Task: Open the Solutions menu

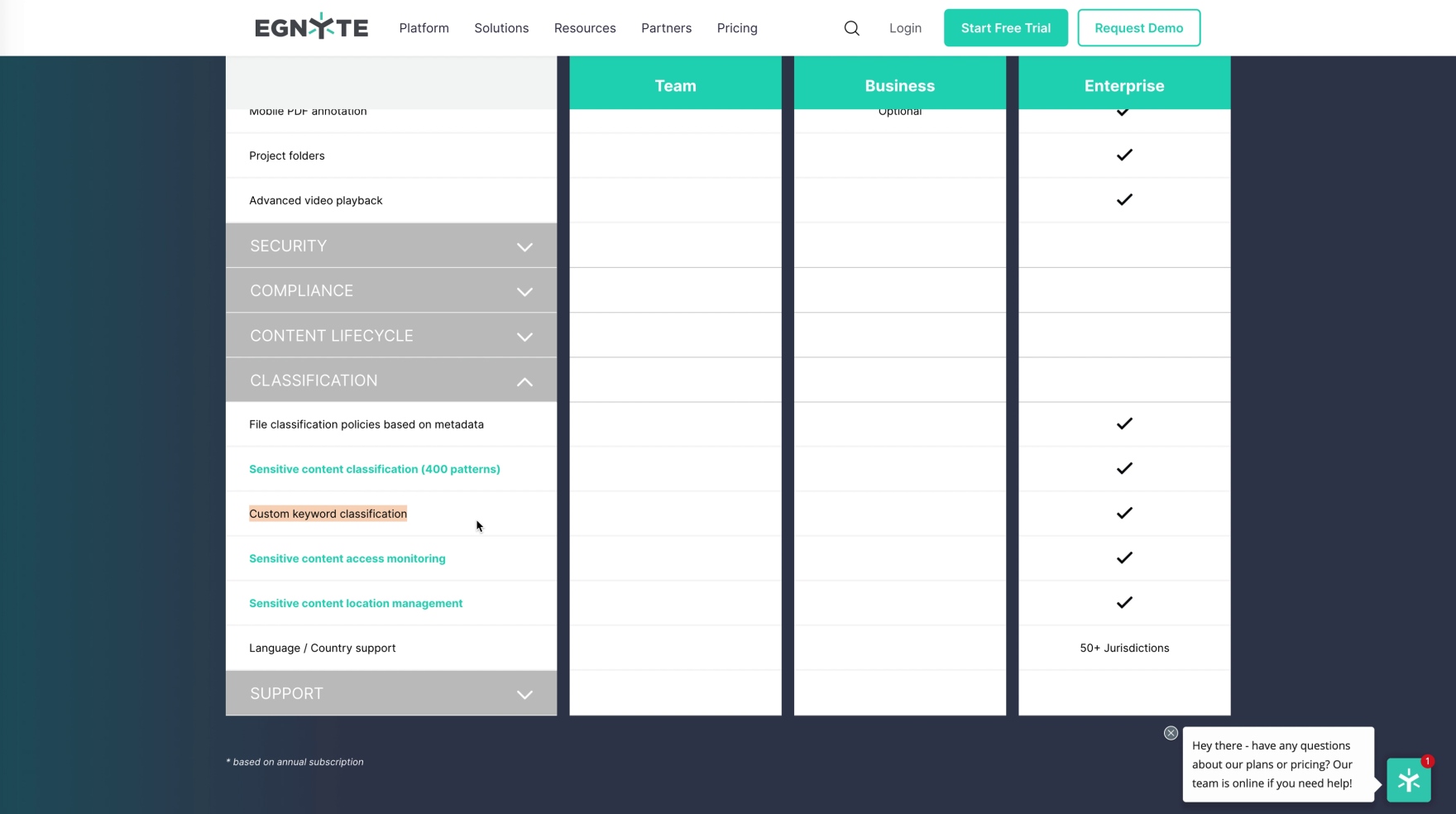Action: tap(500, 28)
